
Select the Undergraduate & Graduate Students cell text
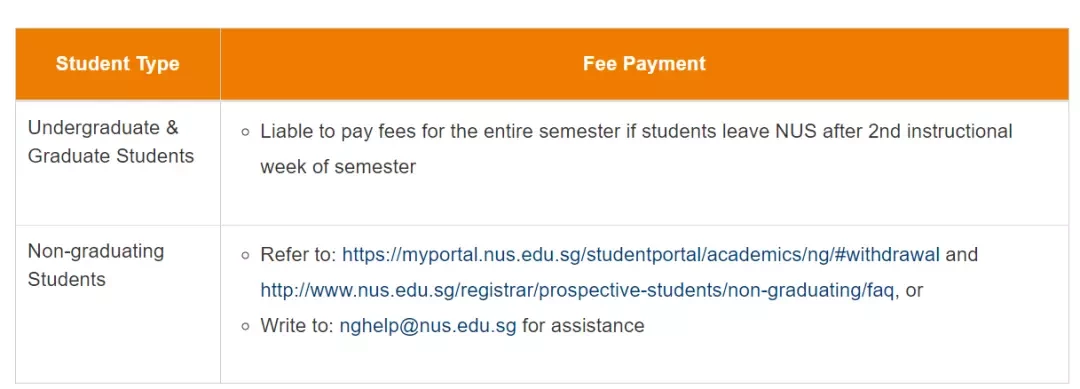111,142
